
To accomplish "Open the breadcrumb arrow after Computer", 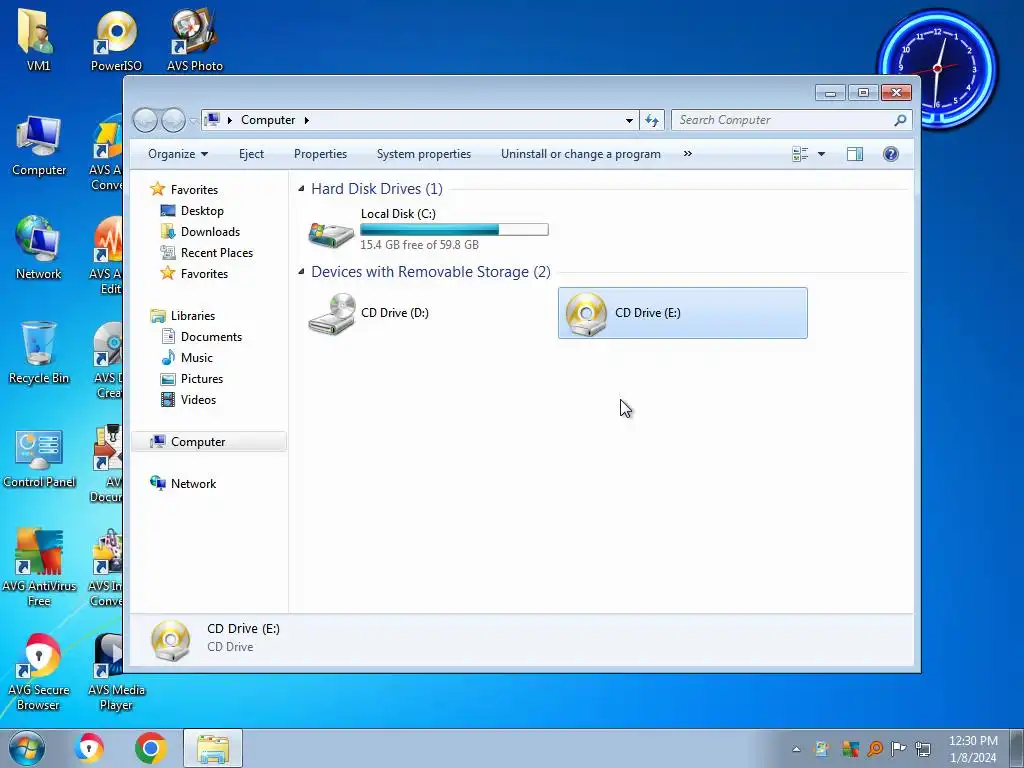I will click(306, 120).
